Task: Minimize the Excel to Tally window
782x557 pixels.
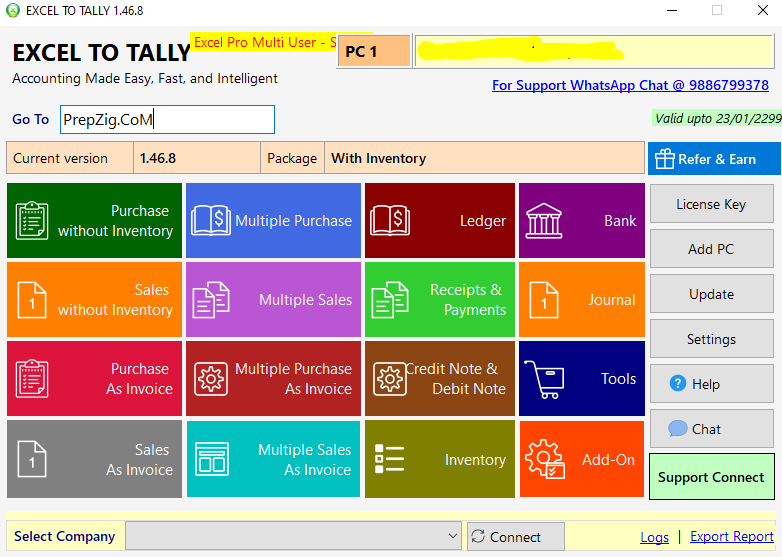Action: click(672, 10)
